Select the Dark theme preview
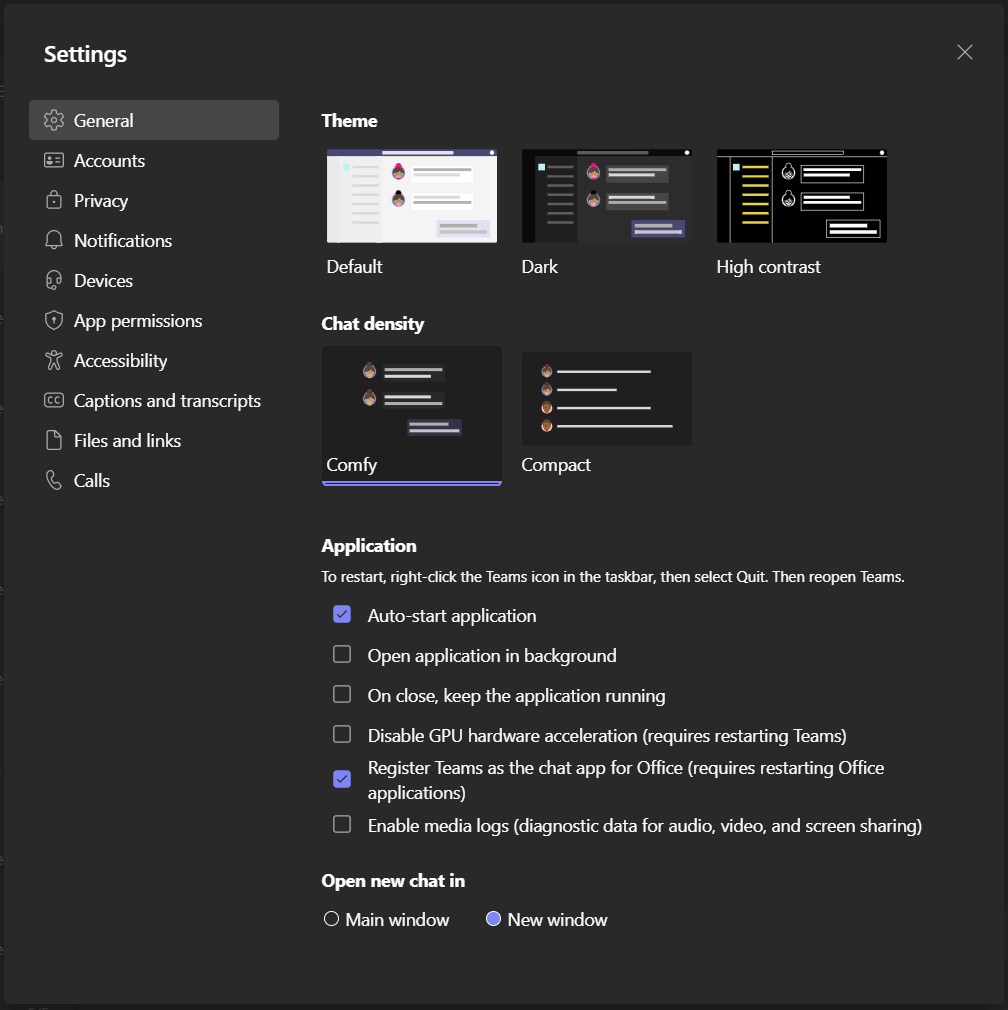 click(606, 195)
